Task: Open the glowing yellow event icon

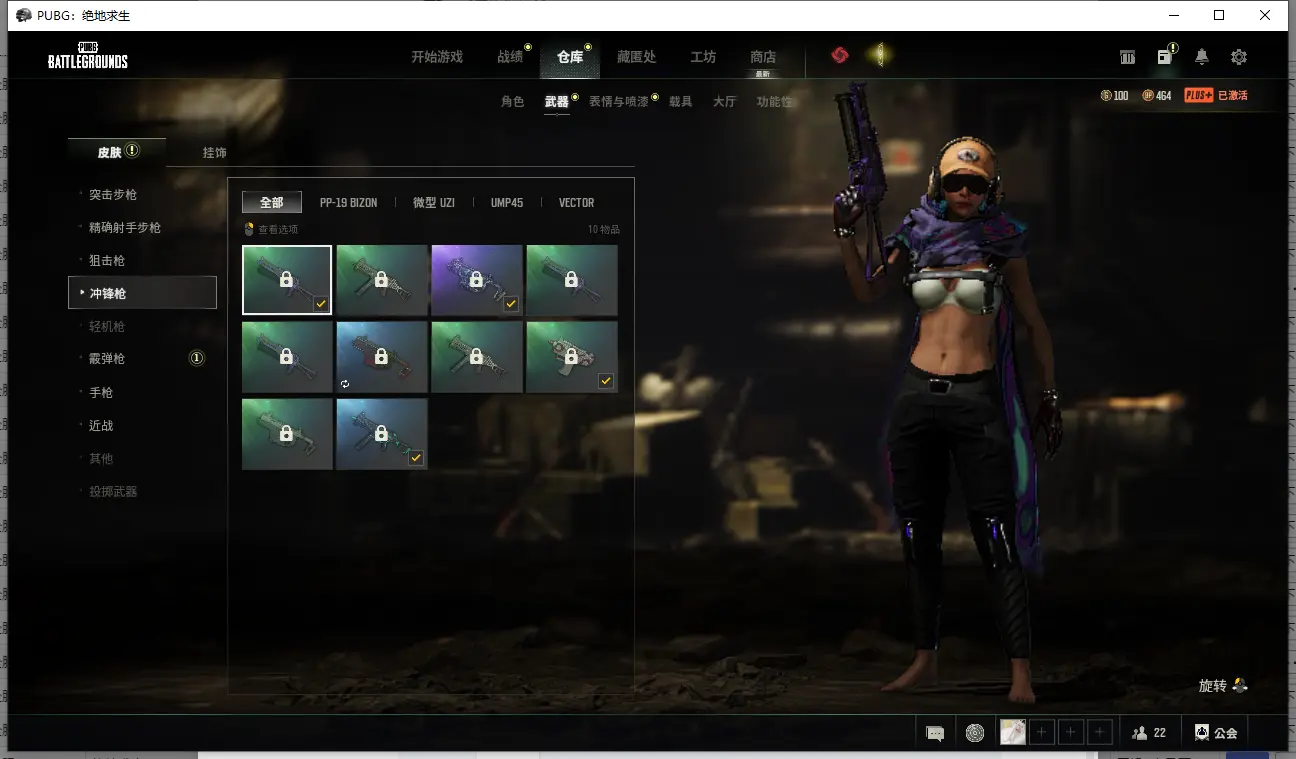Action: point(880,55)
